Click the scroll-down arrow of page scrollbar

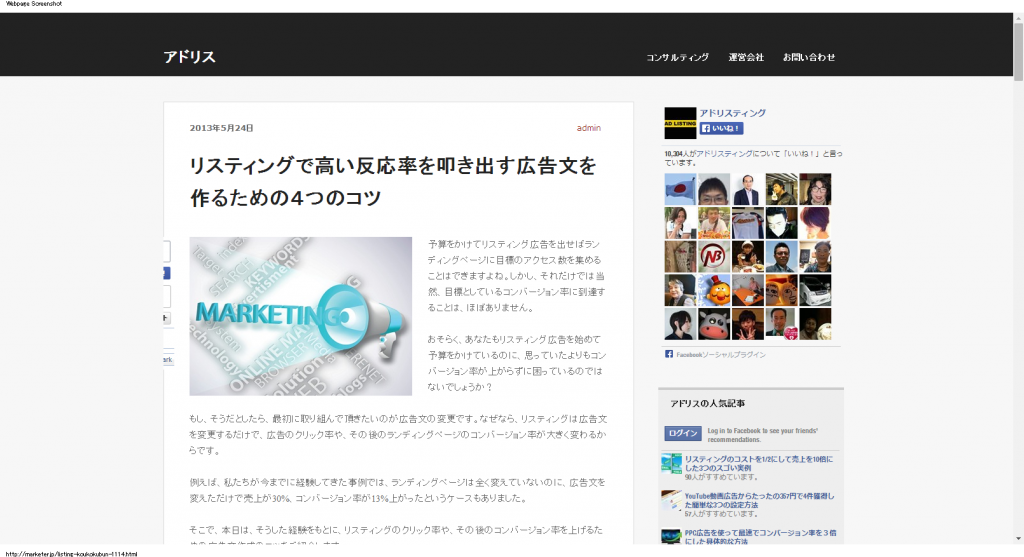[x=1018, y=539]
